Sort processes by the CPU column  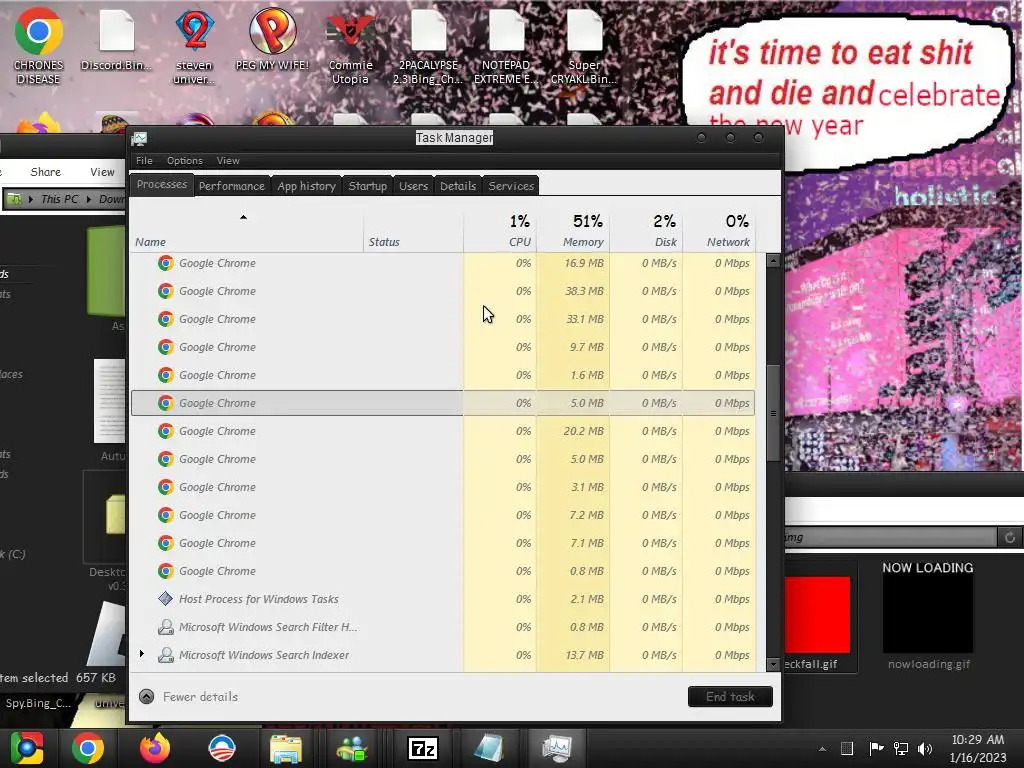(500, 231)
